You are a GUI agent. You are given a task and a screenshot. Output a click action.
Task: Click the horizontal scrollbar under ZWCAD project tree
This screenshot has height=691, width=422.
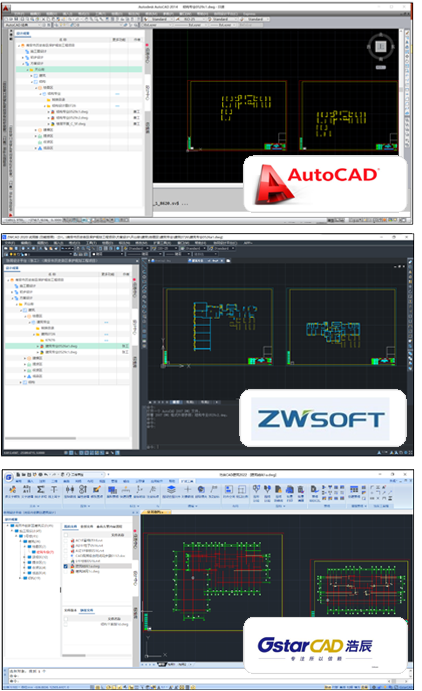[41, 438]
